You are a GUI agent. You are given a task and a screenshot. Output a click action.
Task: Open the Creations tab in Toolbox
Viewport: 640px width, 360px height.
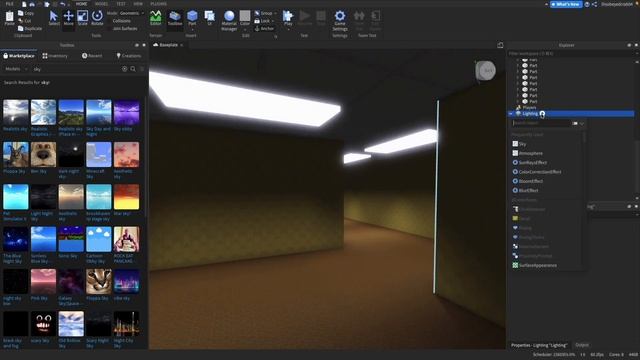pyautogui.click(x=129, y=56)
